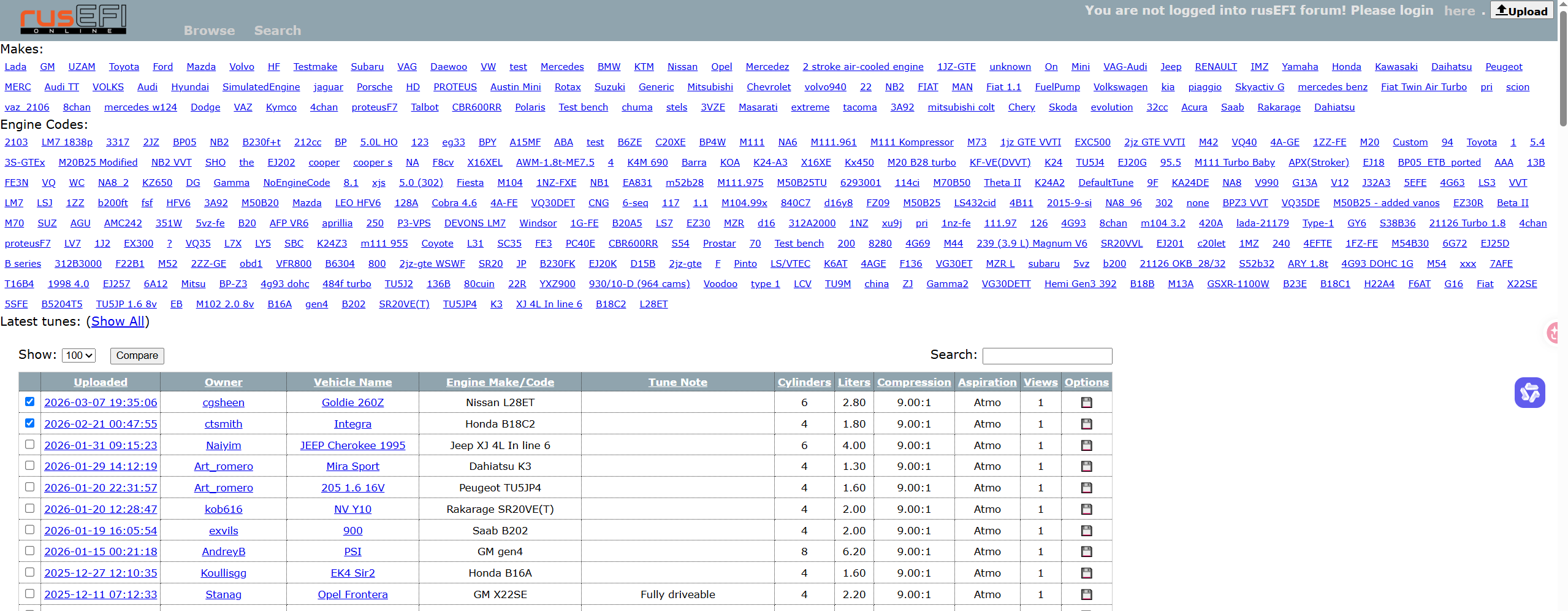This screenshot has width=1568, height=611.
Task: Open the save icon in the Saab B202 row
Action: point(1087,531)
